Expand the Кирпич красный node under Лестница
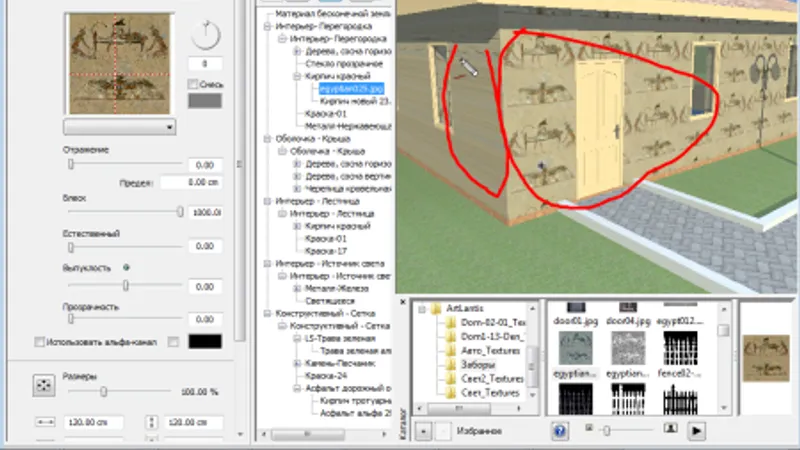 (297, 226)
